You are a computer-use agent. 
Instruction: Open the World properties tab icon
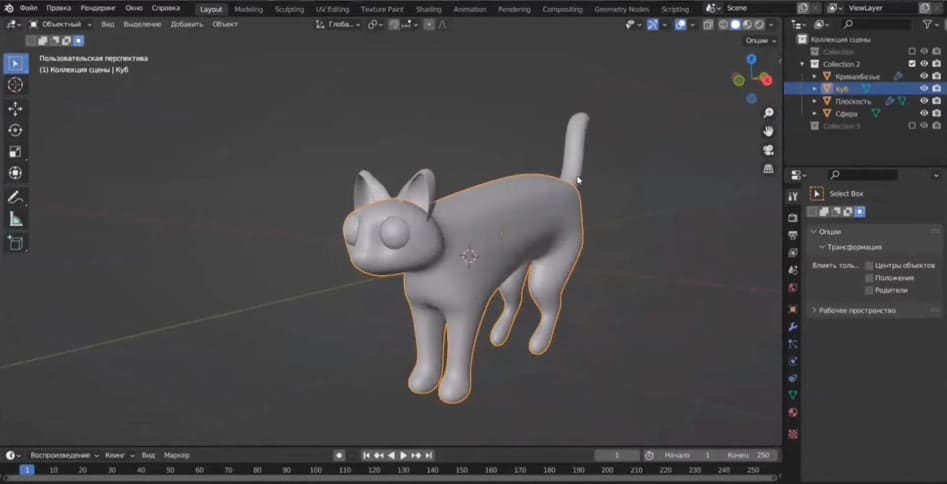point(793,288)
